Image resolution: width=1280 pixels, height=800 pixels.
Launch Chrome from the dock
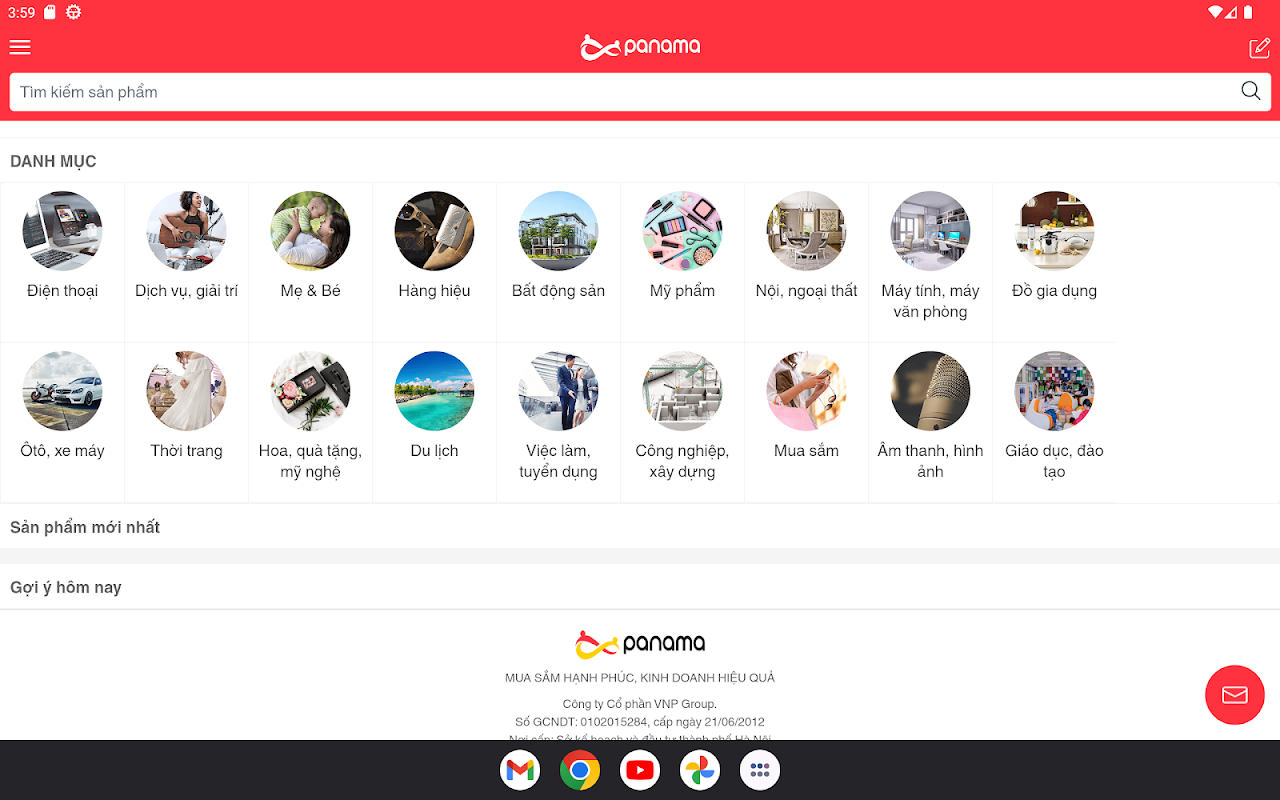[x=580, y=770]
